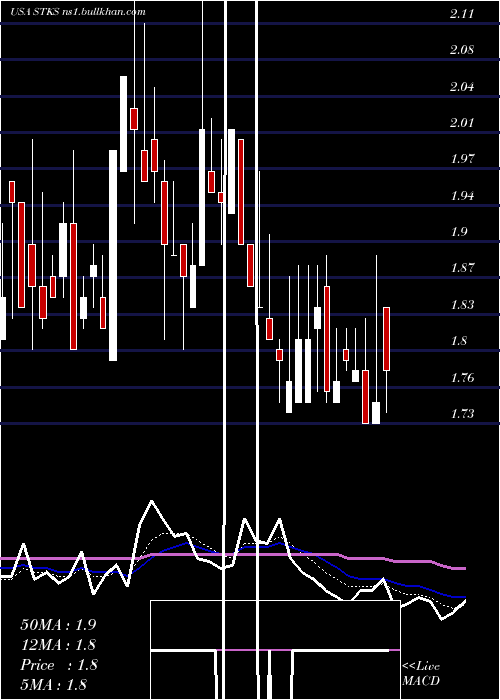Screen dimensions: 500x700
Task: Click the 12MA : 1.8 readout
Action: [58, 645]
